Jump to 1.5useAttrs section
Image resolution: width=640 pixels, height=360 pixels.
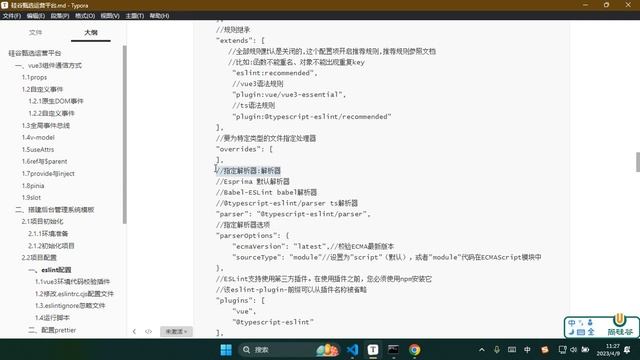38,149
